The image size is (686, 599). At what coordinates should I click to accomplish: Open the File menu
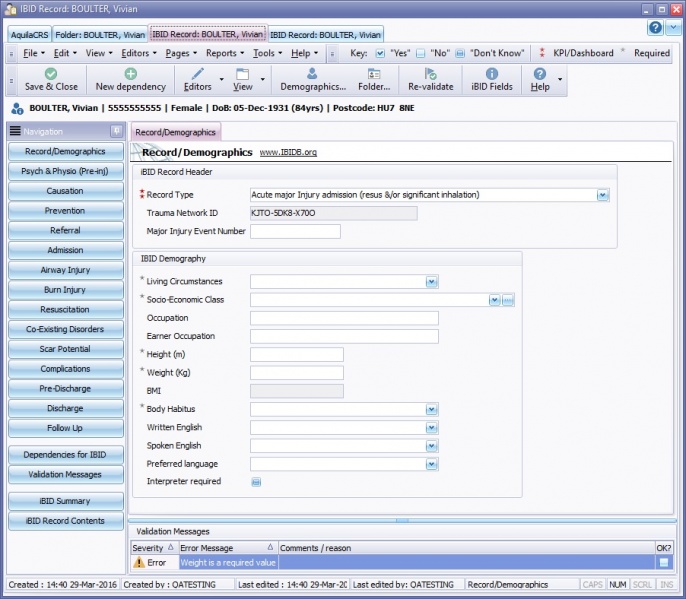coord(34,53)
